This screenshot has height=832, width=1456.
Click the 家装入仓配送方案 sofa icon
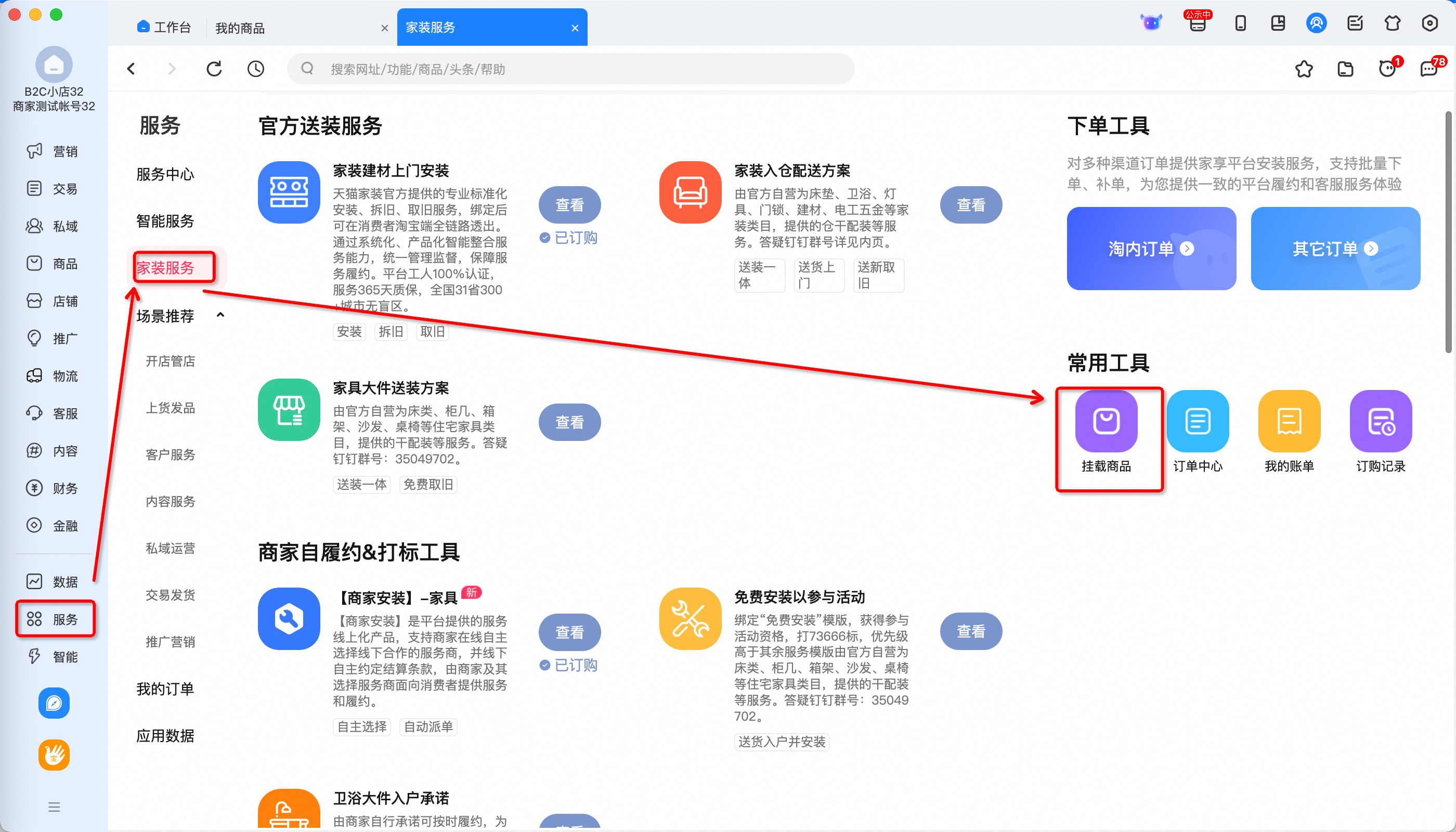coord(690,192)
